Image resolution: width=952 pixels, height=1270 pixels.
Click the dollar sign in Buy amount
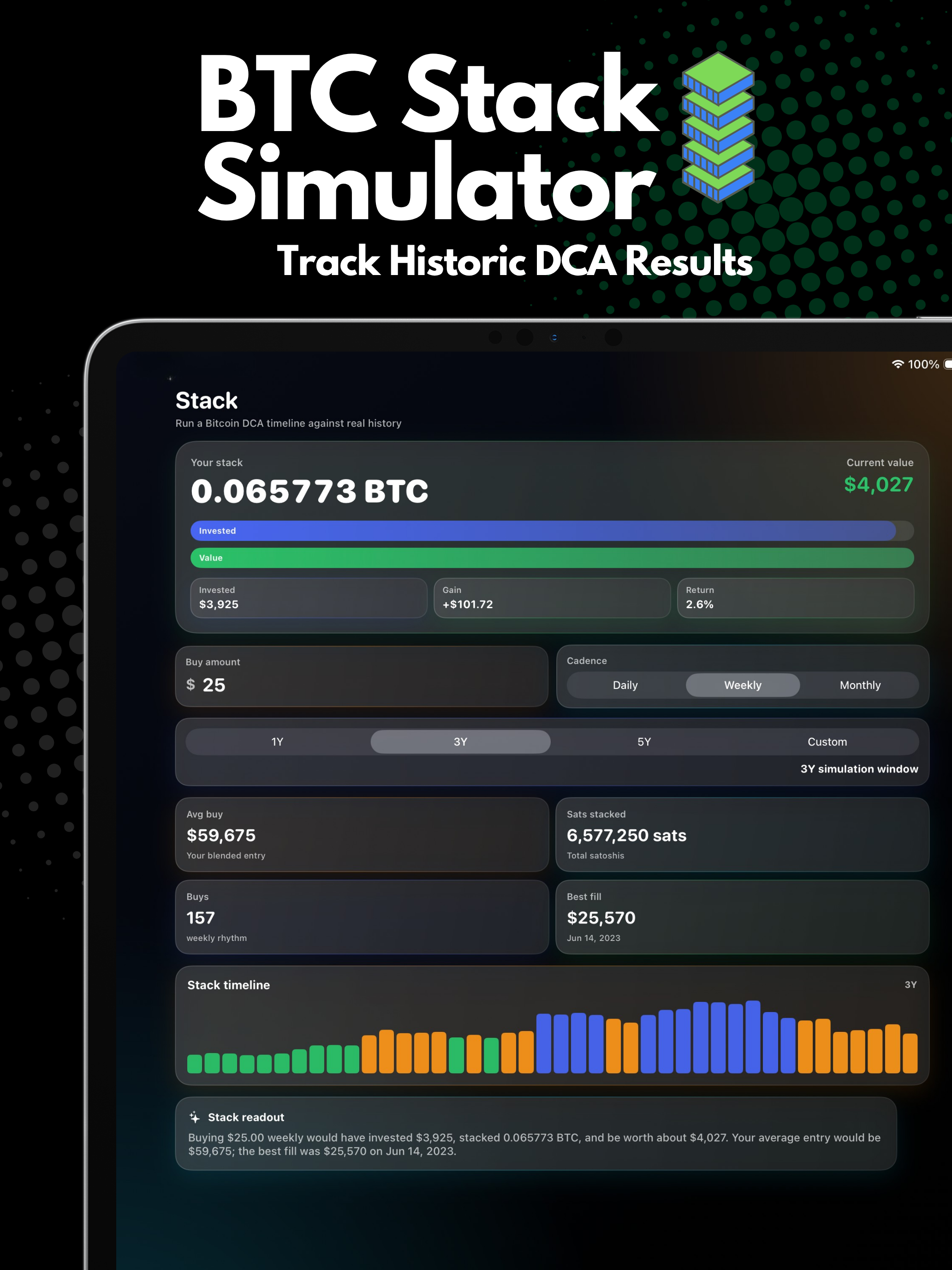coord(190,684)
